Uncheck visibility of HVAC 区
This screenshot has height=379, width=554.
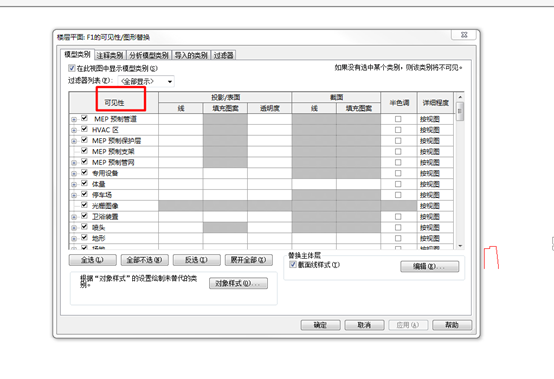pyautogui.click(x=84, y=129)
